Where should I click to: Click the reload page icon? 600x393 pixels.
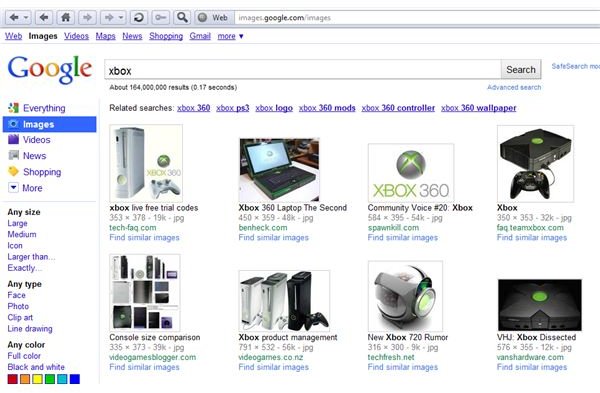tap(139, 17)
